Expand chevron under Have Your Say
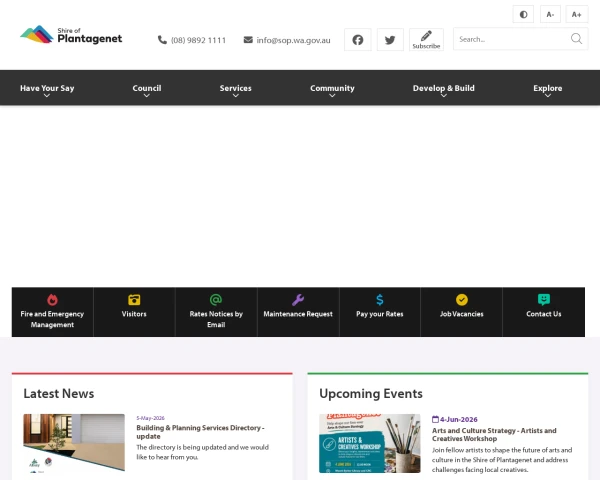 tap(47, 96)
